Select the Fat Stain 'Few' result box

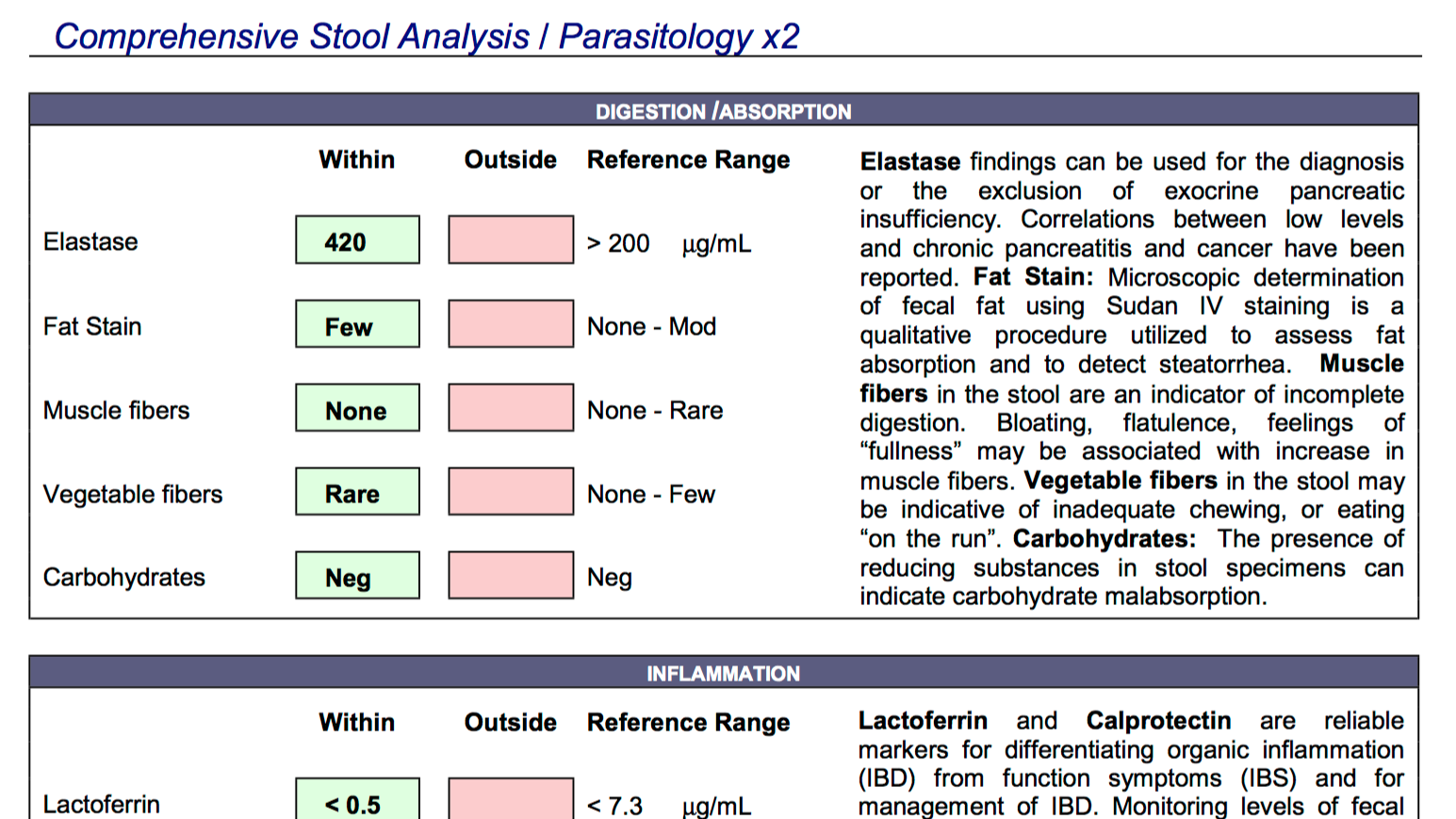coord(357,323)
